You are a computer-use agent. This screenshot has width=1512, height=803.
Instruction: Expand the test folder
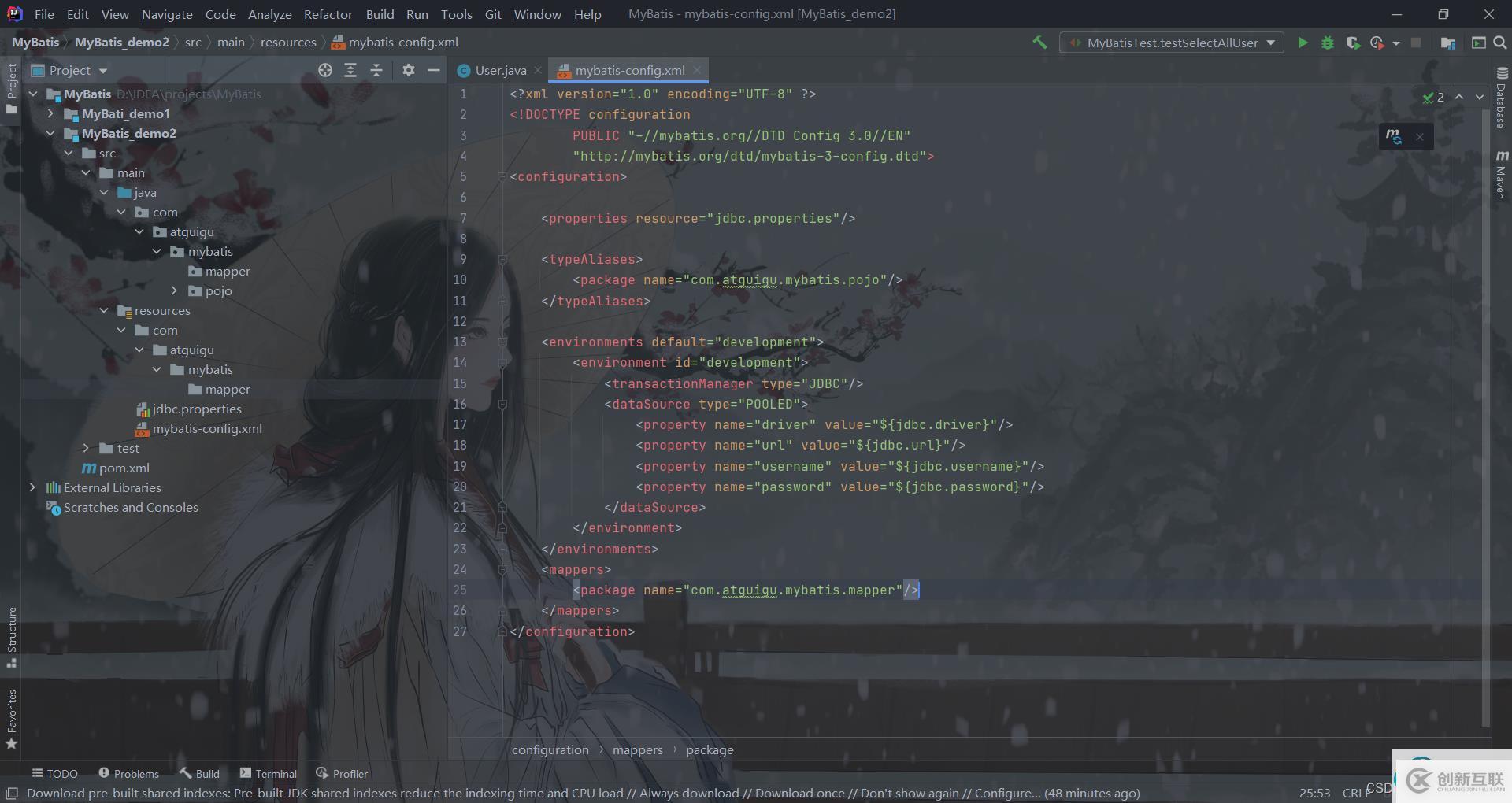[86, 448]
